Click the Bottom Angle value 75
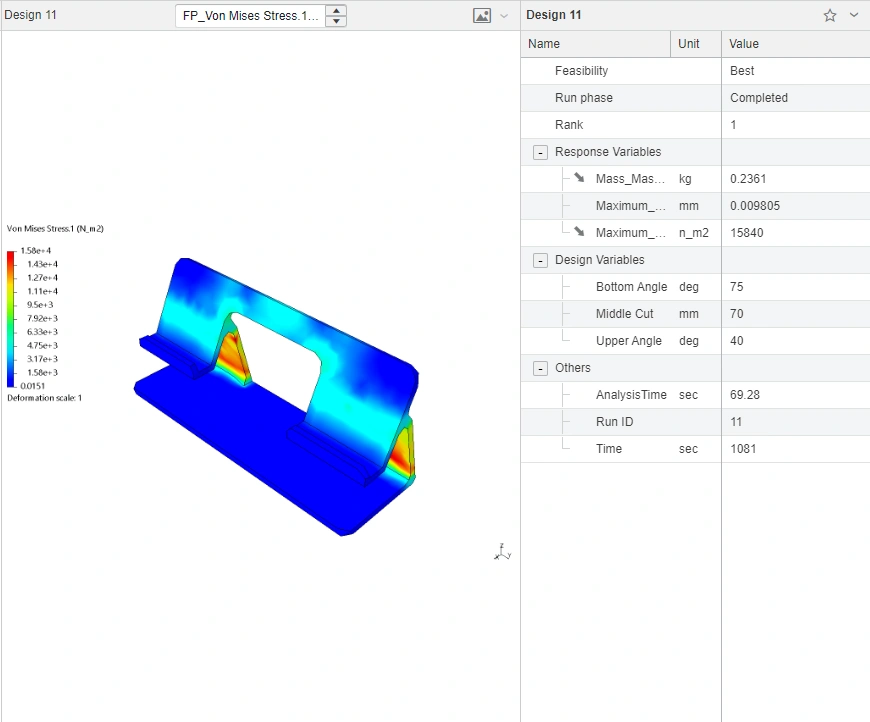This screenshot has width=870, height=722. click(x=737, y=287)
